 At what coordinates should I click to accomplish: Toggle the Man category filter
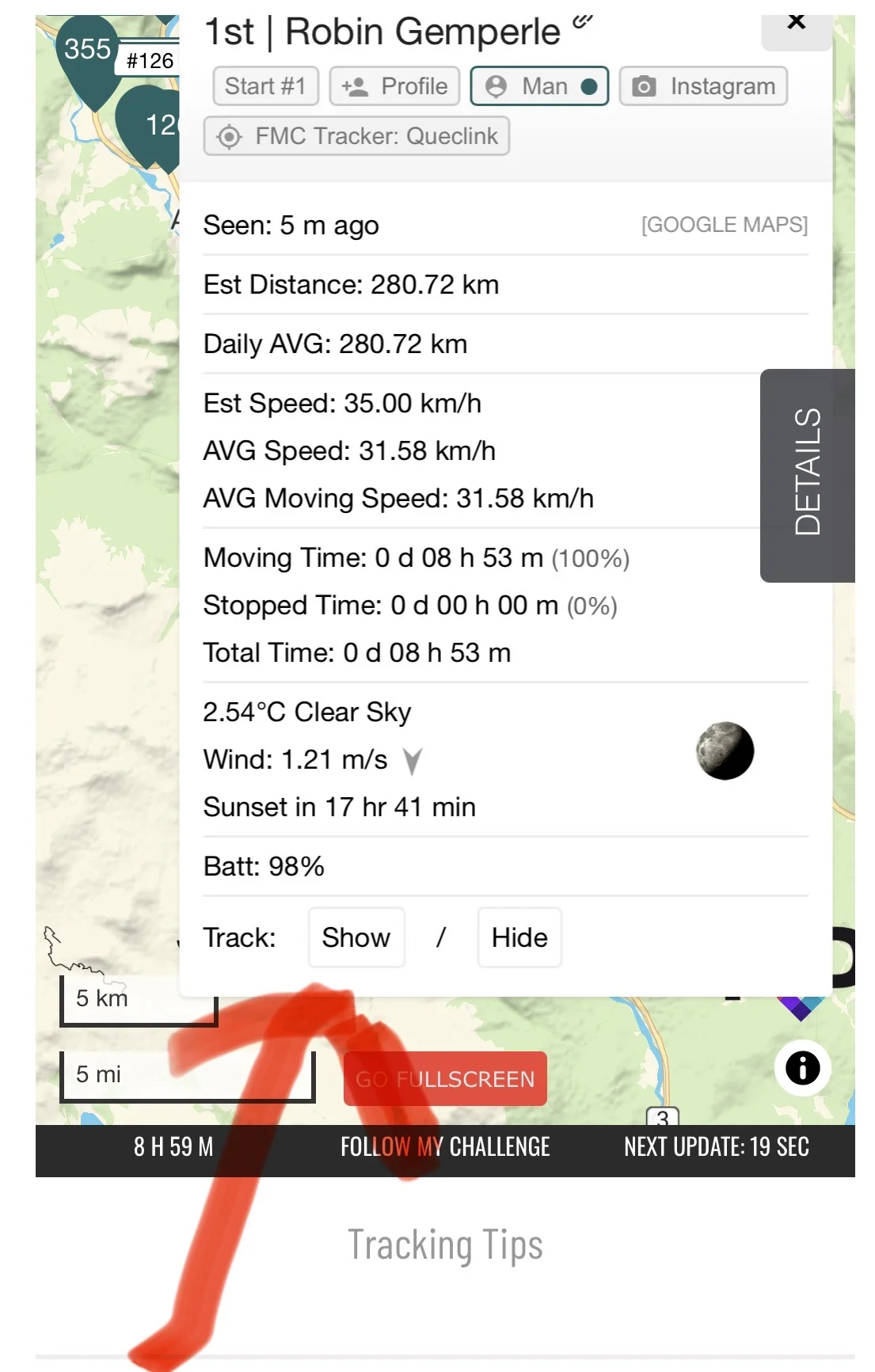click(x=539, y=86)
